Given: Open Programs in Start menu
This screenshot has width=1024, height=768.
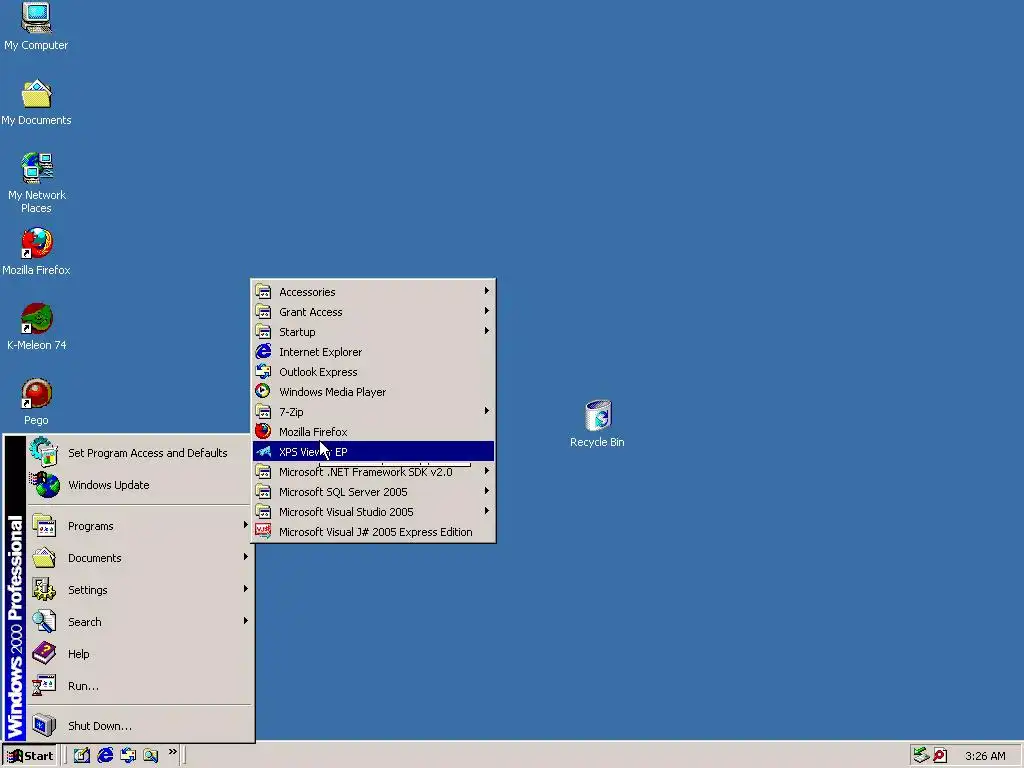Looking at the screenshot, I should point(139,526).
